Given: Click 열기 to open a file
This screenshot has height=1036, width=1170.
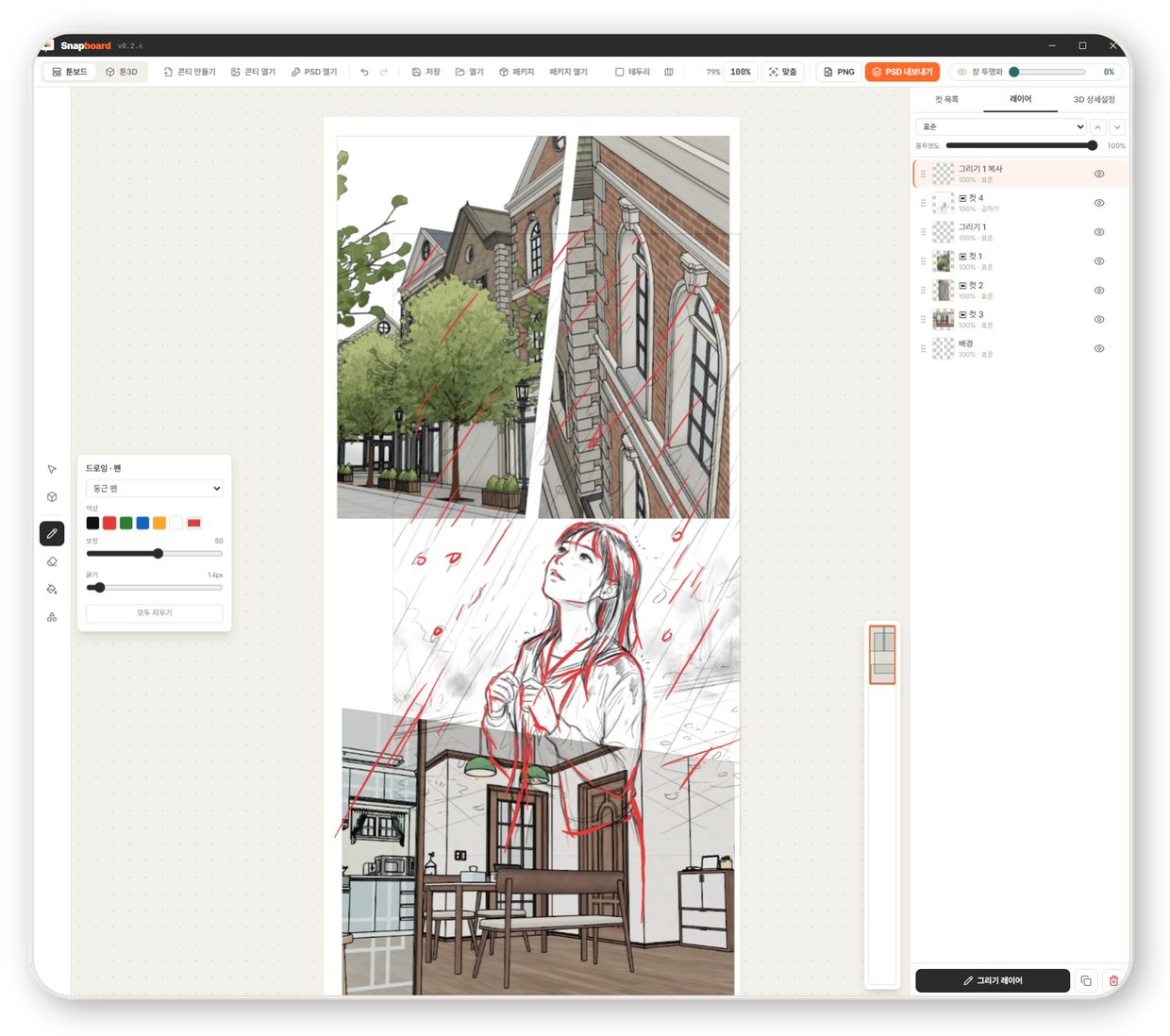Looking at the screenshot, I should [x=470, y=72].
